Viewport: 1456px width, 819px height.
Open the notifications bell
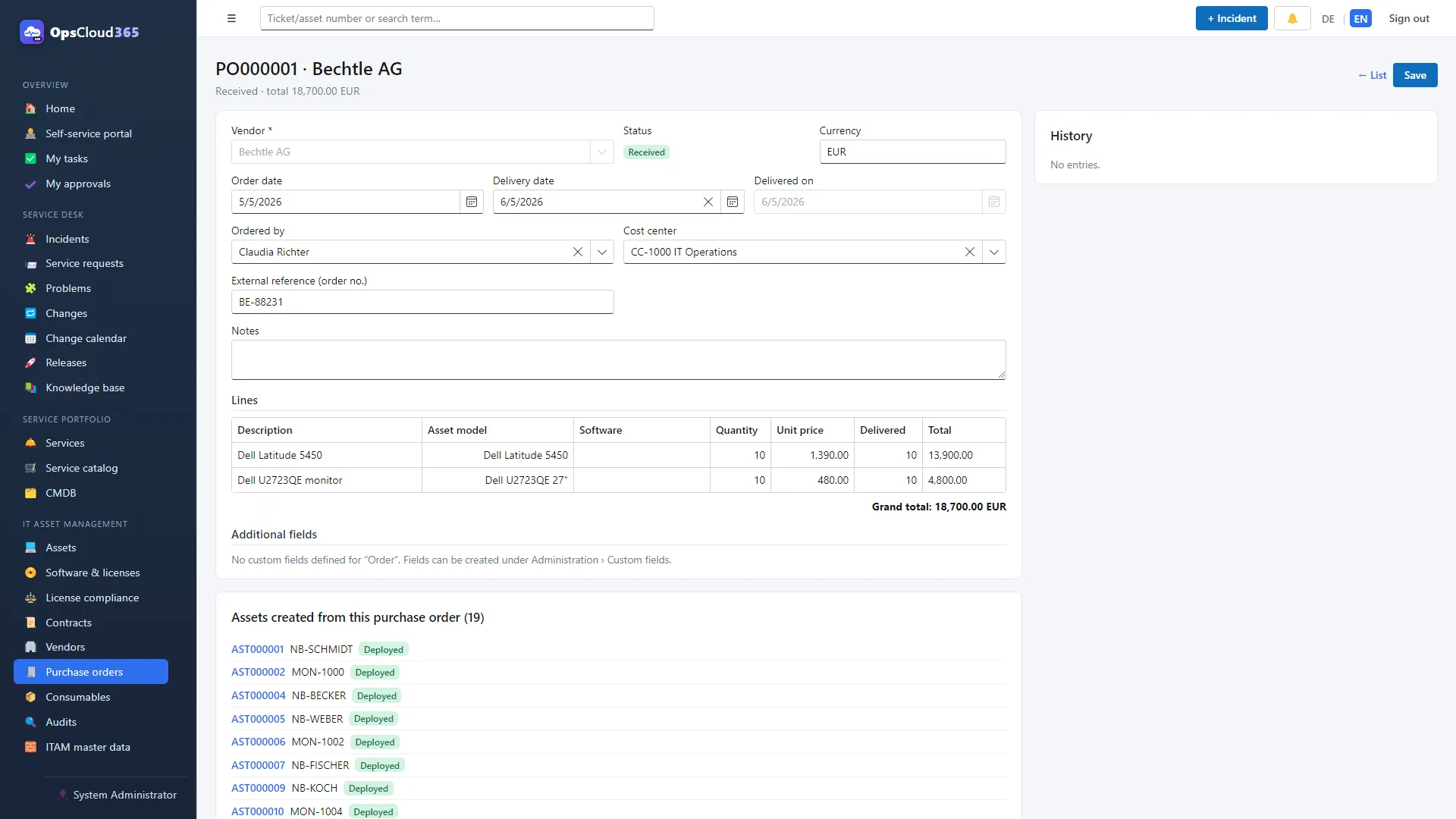click(x=1292, y=18)
